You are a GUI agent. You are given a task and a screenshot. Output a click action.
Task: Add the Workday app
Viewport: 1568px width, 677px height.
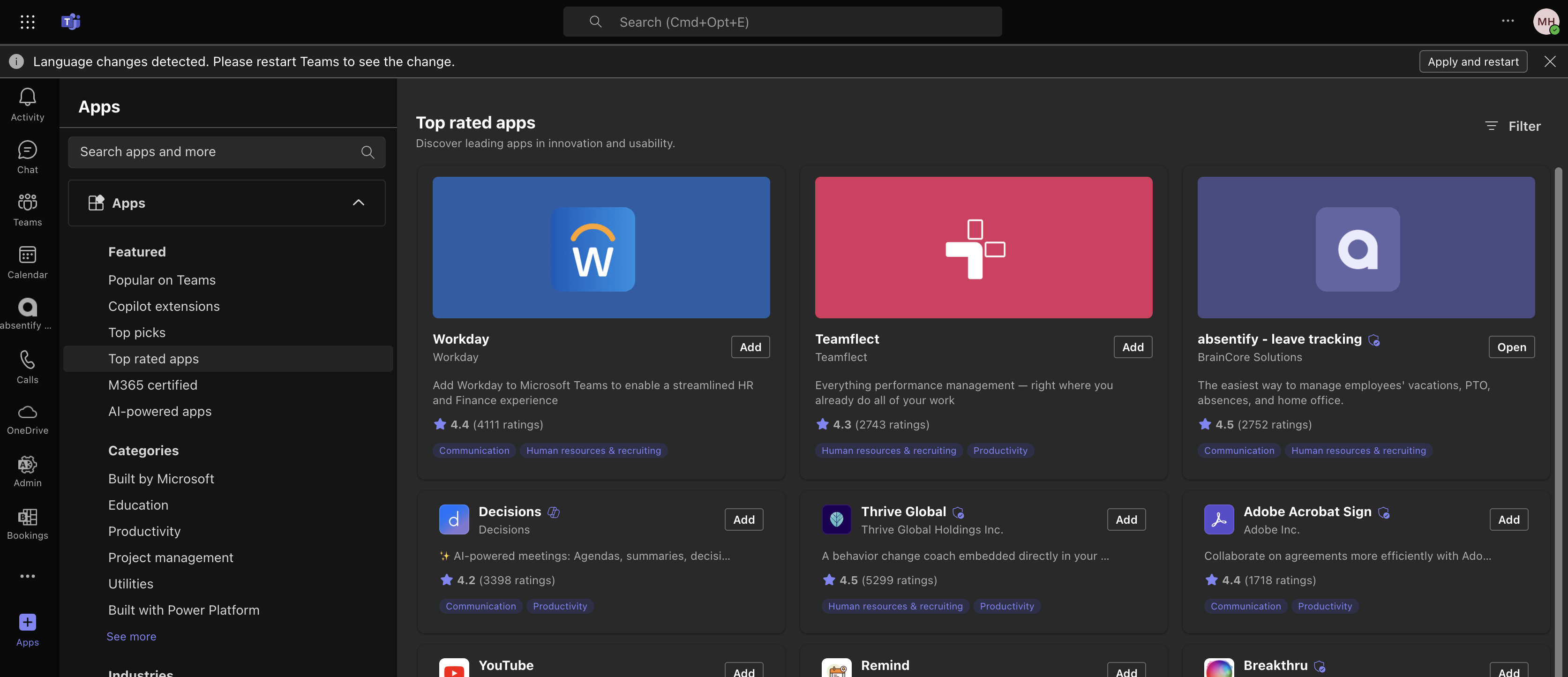[750, 347]
